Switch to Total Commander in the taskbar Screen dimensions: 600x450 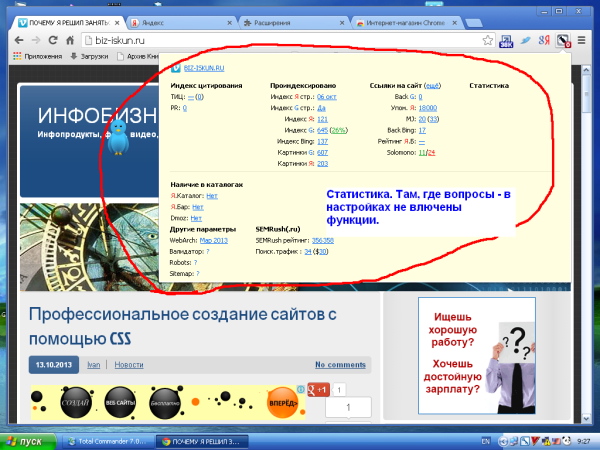(108, 442)
